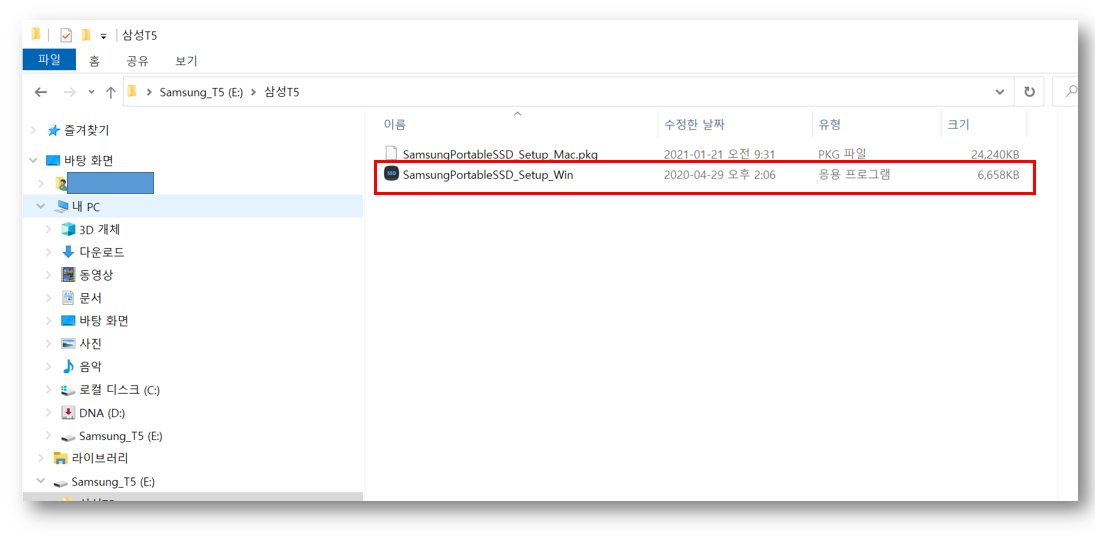Select SamsungPortableSSD_Setup_Mac.pkg file name

click(500, 154)
